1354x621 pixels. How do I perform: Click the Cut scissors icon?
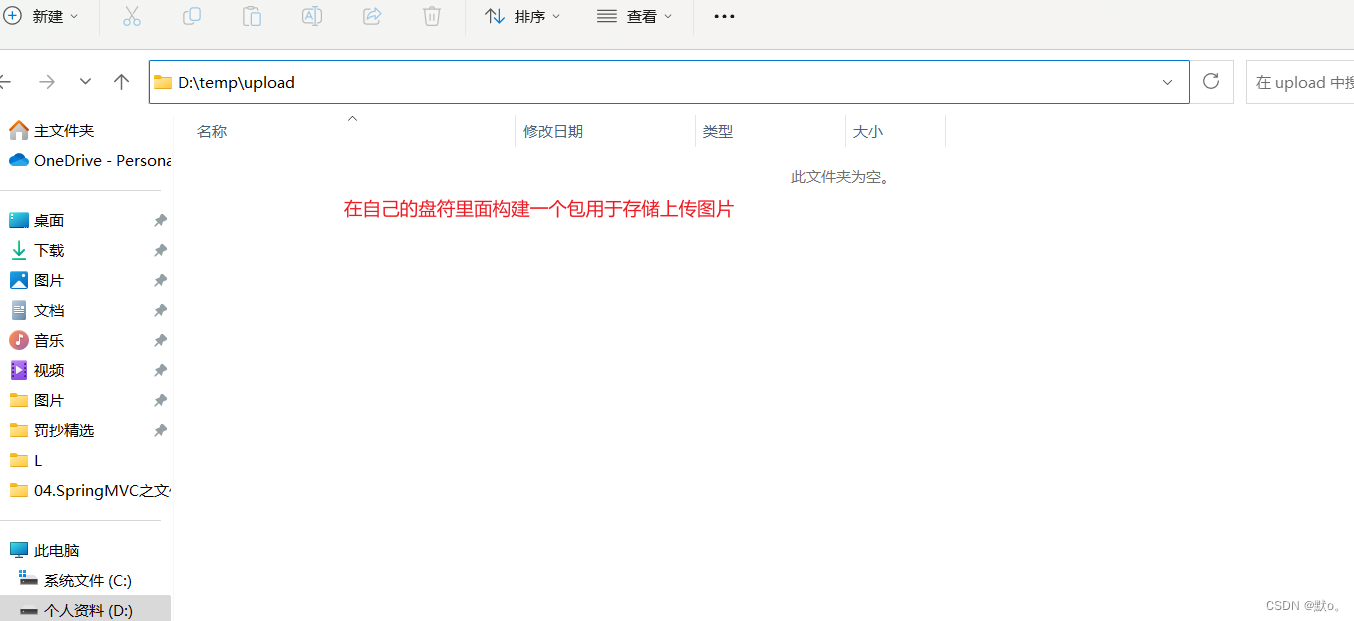pyautogui.click(x=132, y=16)
